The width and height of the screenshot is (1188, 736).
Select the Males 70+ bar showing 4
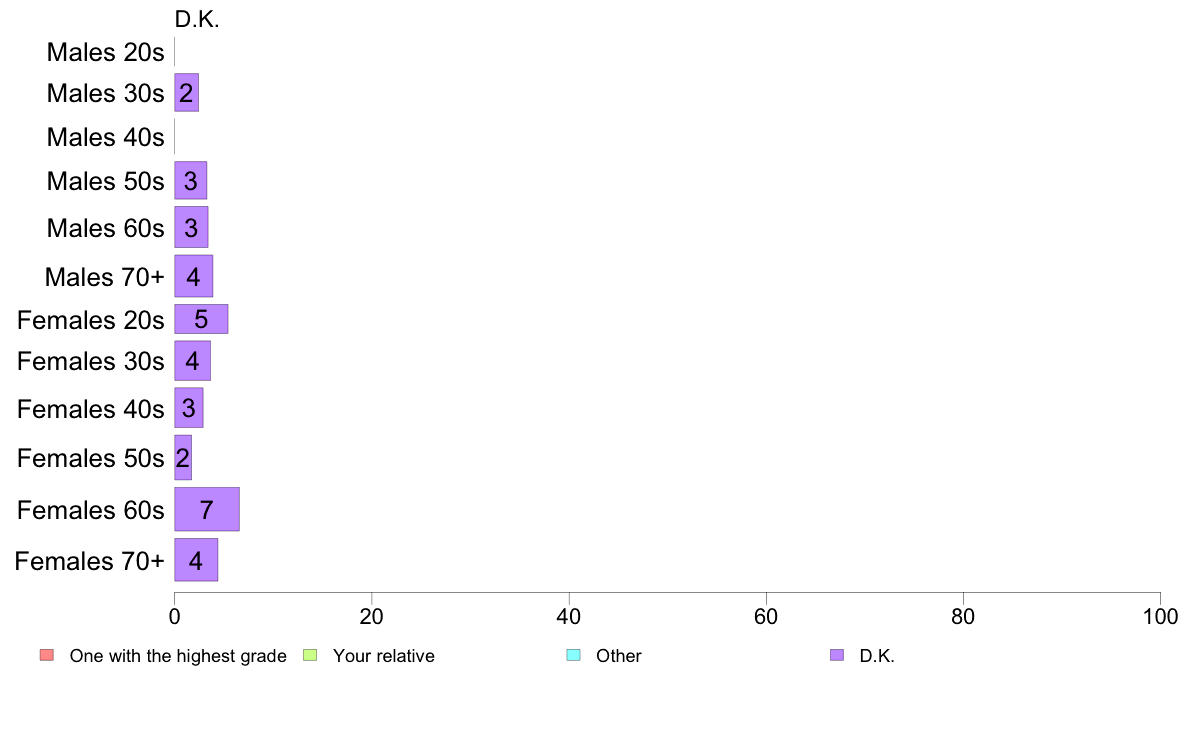[193, 276]
